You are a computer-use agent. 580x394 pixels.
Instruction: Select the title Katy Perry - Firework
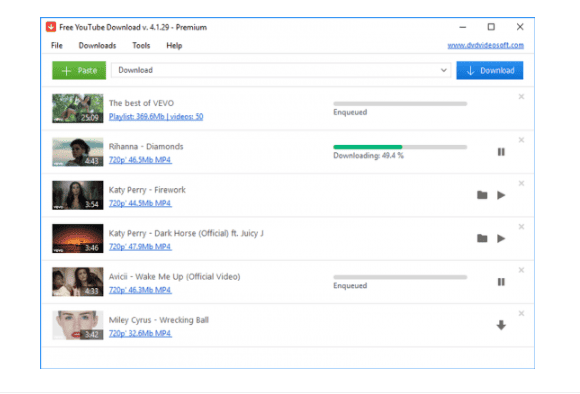point(147,190)
